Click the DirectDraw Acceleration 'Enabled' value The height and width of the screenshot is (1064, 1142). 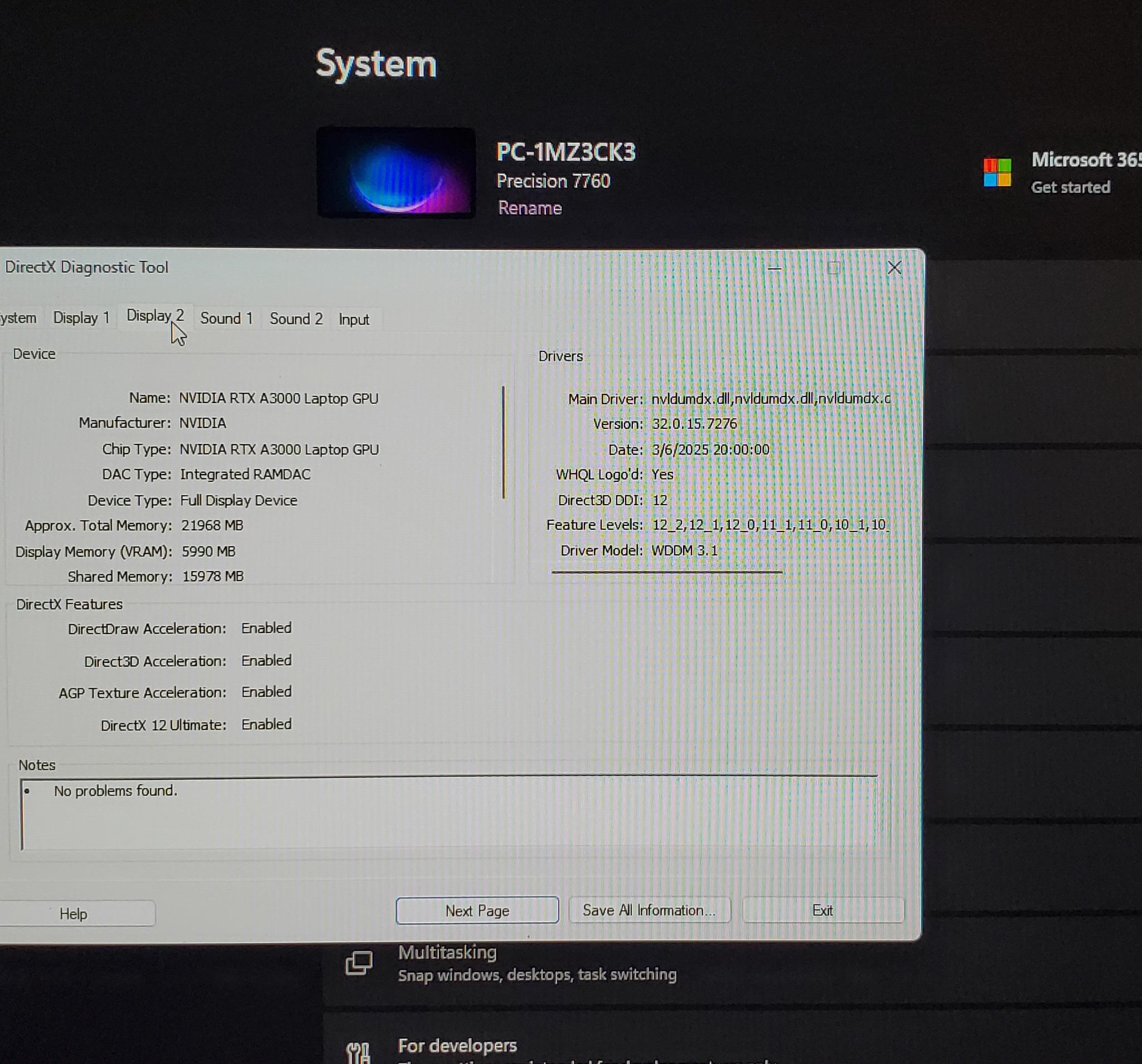(x=266, y=628)
